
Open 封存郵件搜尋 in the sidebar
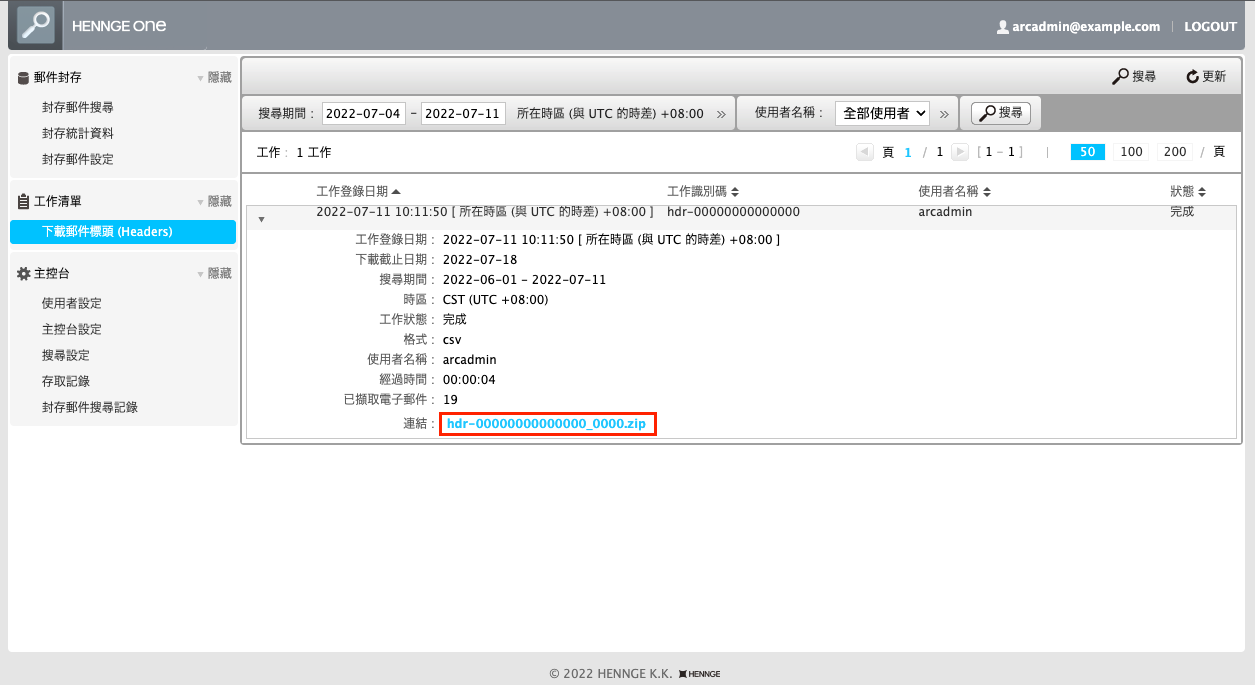(x=78, y=107)
